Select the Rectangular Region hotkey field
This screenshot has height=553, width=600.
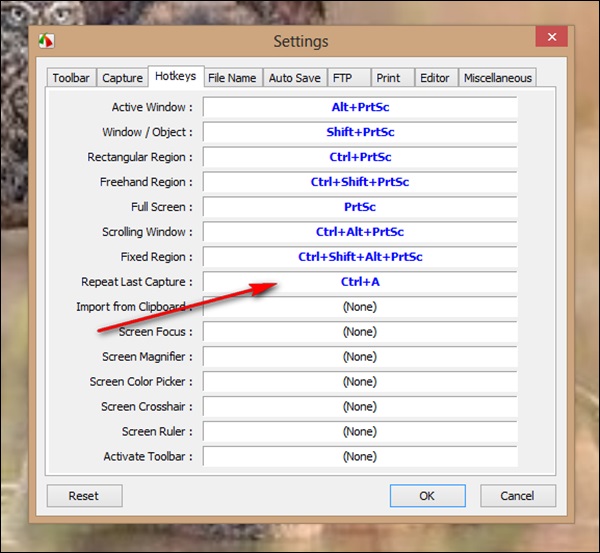(x=360, y=157)
